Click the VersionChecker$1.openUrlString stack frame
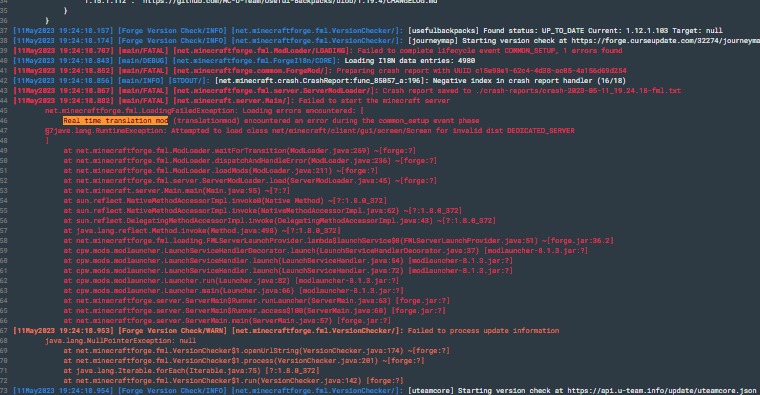The image size is (760, 395). tap(256, 350)
